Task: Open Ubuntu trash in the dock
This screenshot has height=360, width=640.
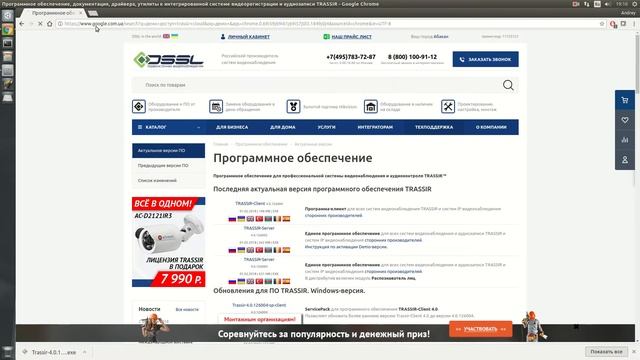Action: pyautogui.click(x=7, y=352)
